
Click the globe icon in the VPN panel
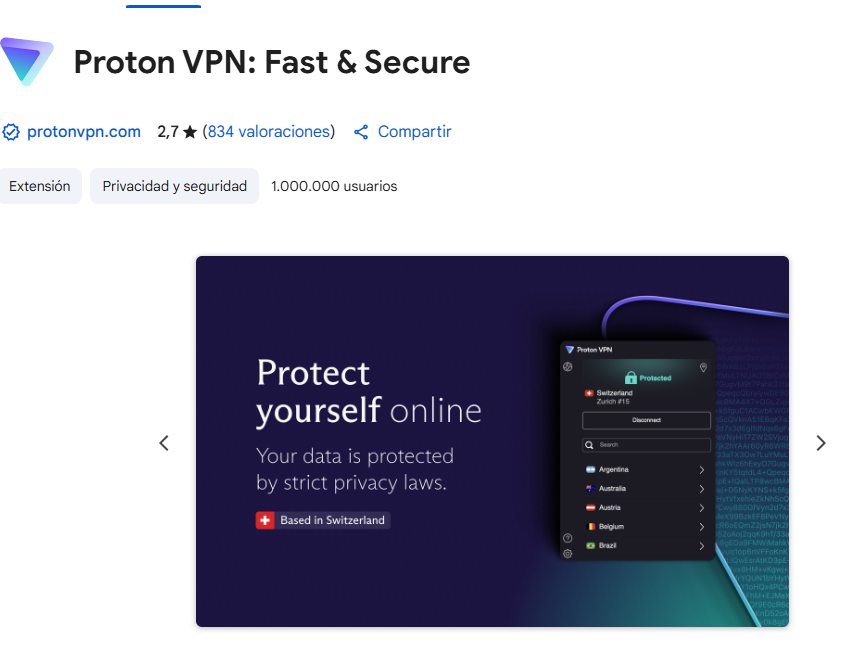pyautogui.click(x=568, y=368)
